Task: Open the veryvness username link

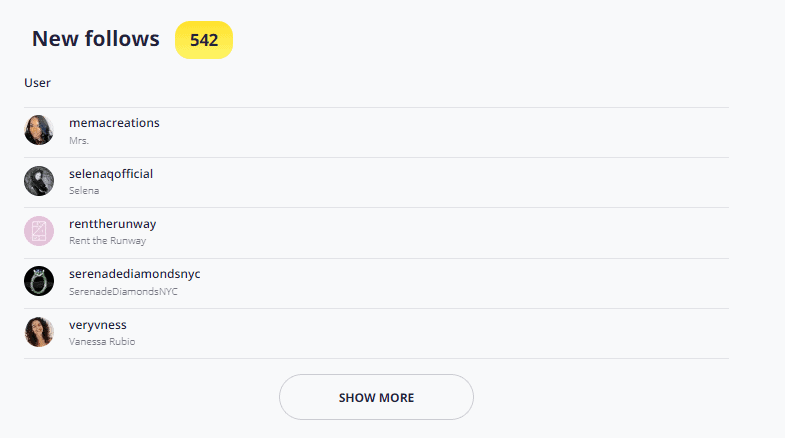Action: (98, 325)
